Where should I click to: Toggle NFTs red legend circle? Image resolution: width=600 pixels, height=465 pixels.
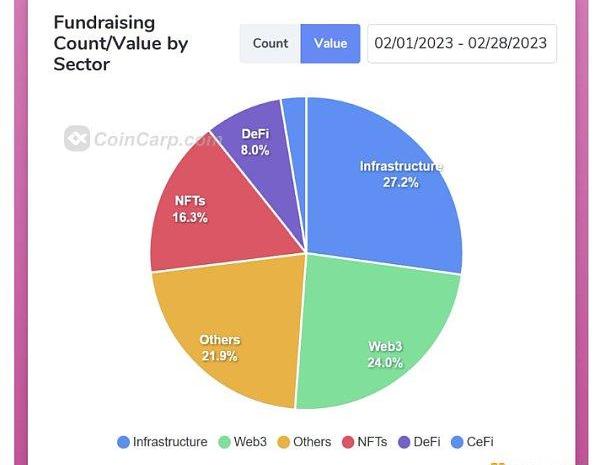(x=350, y=442)
